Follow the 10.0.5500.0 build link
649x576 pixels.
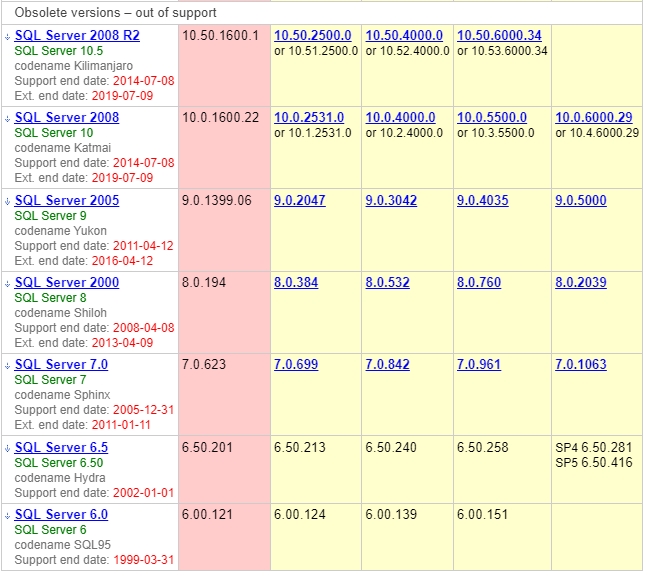click(492, 118)
